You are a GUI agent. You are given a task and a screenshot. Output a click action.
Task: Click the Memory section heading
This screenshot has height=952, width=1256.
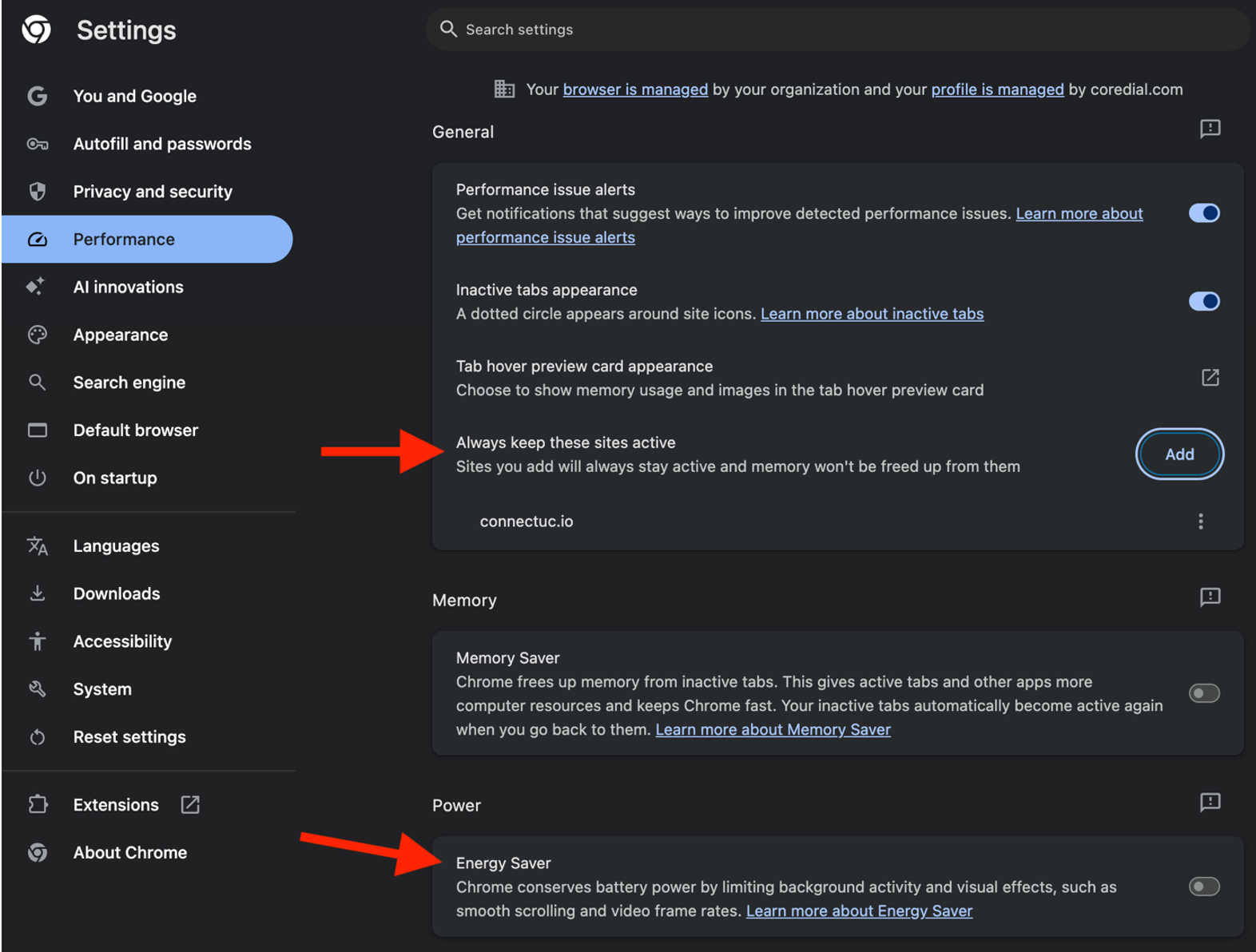tap(464, 600)
